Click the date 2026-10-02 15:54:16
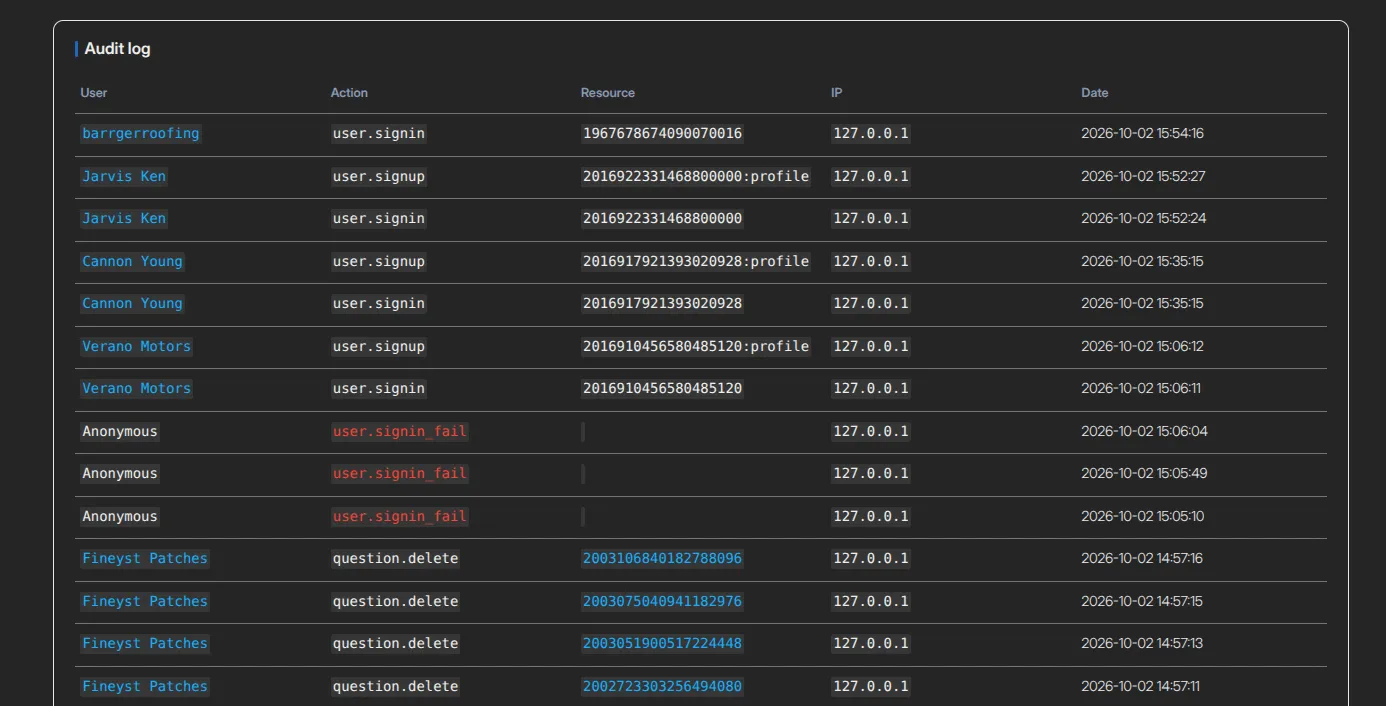The width and height of the screenshot is (1386, 706). pyautogui.click(x=1142, y=133)
